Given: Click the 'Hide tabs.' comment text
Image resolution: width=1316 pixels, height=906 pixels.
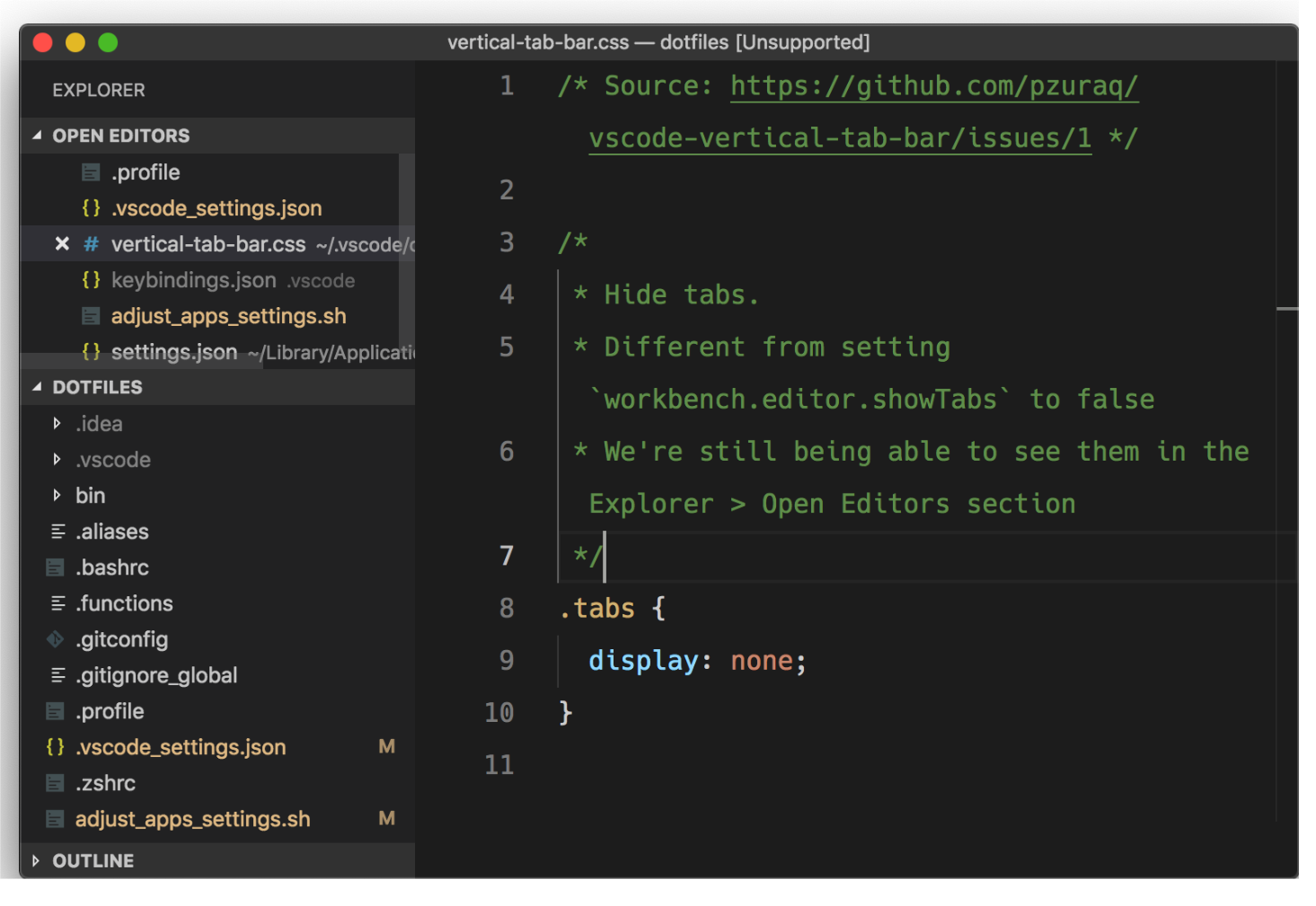Looking at the screenshot, I should click(681, 295).
